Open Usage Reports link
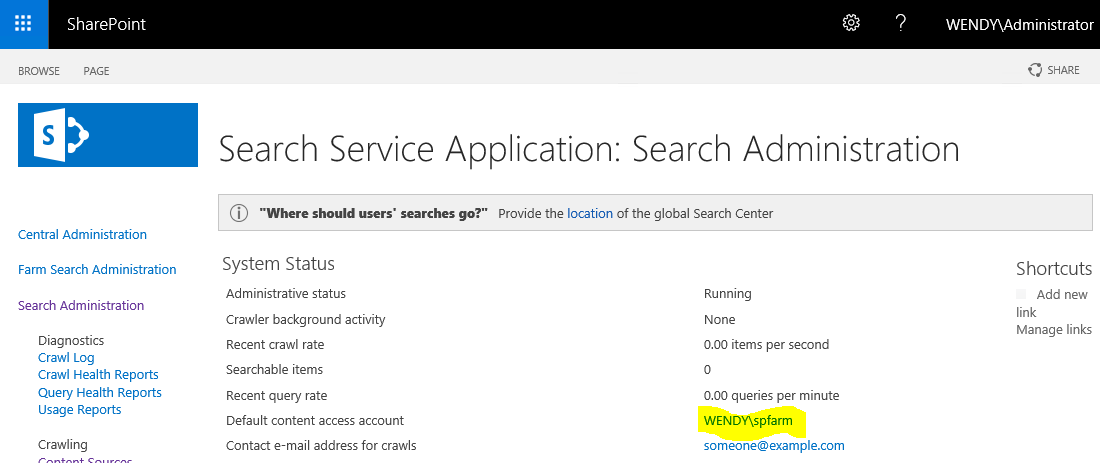Screen dimensions: 1100x463 point(79,410)
